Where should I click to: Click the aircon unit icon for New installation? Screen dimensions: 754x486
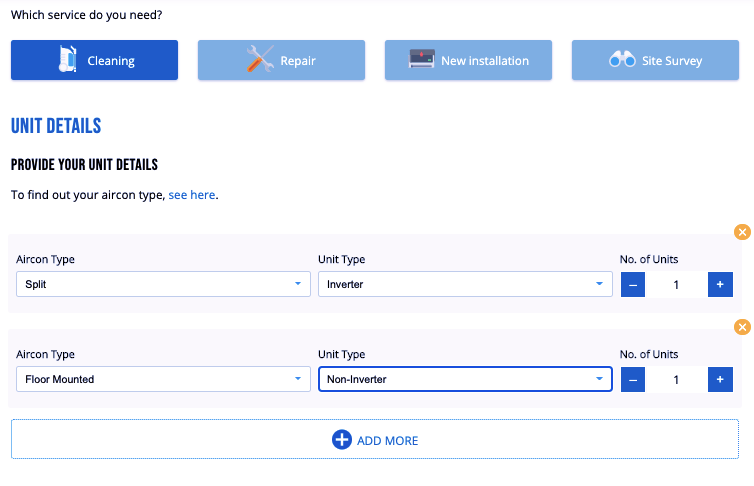coord(422,60)
